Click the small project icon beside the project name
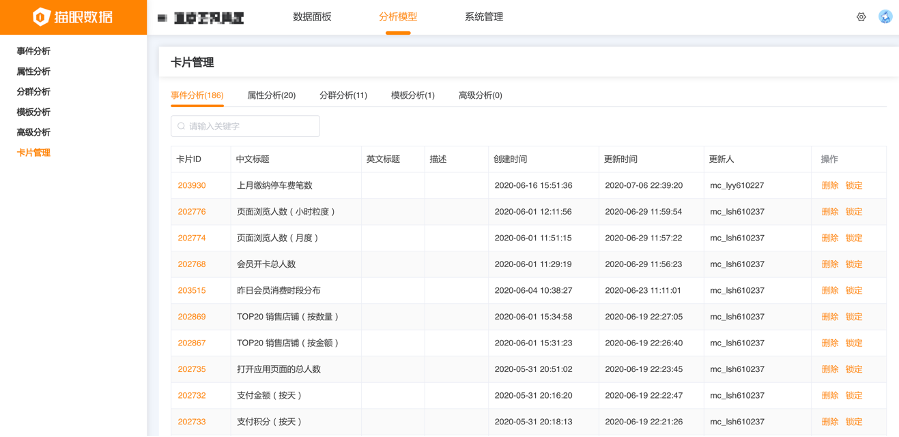 click(162, 18)
